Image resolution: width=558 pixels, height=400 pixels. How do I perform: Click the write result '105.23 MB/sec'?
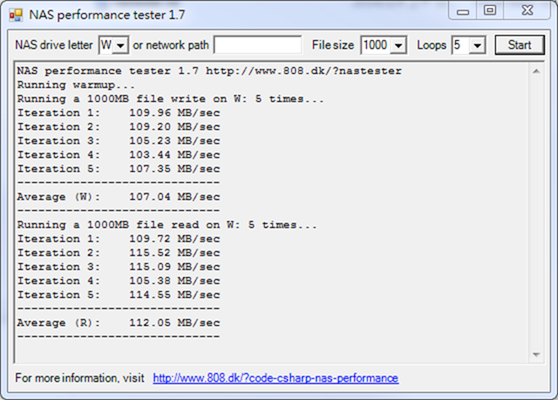[x=174, y=141]
